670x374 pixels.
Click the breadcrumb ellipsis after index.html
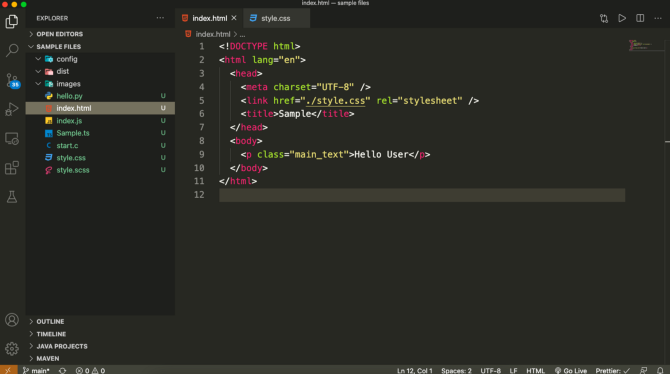[x=242, y=34]
